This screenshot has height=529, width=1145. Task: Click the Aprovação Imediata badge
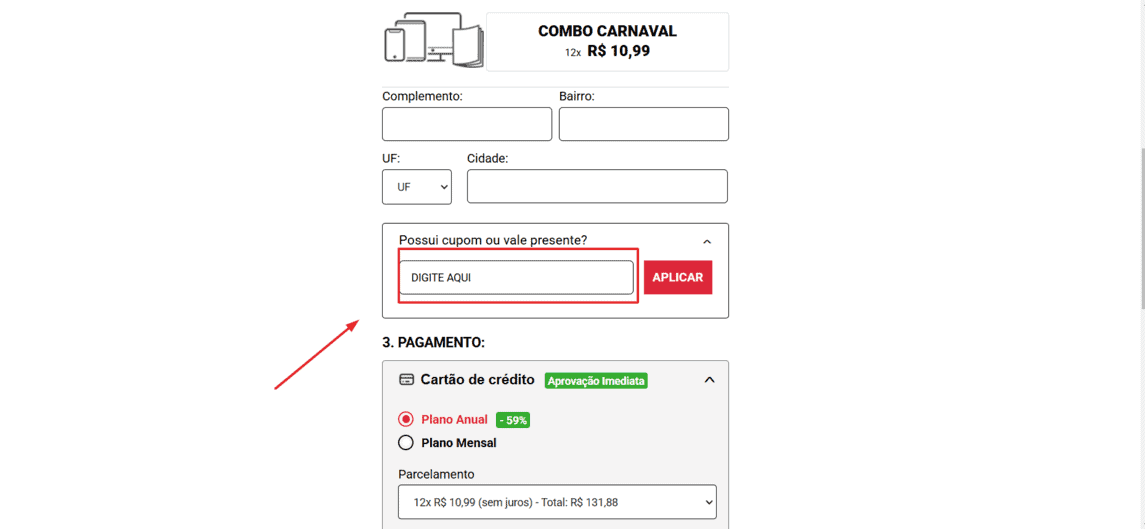[597, 381]
